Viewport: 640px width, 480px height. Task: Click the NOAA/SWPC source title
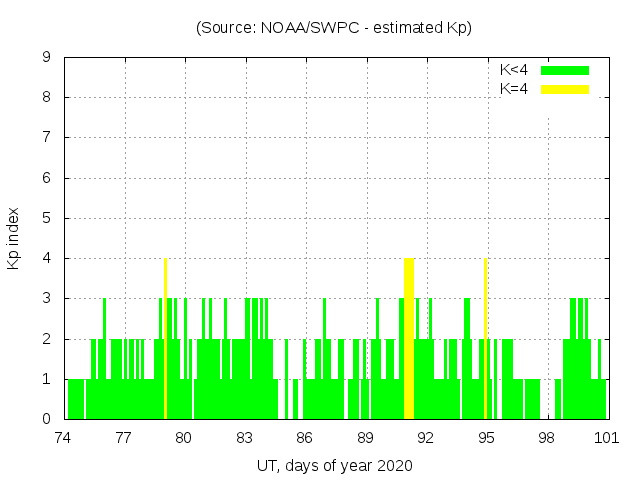pos(334,28)
